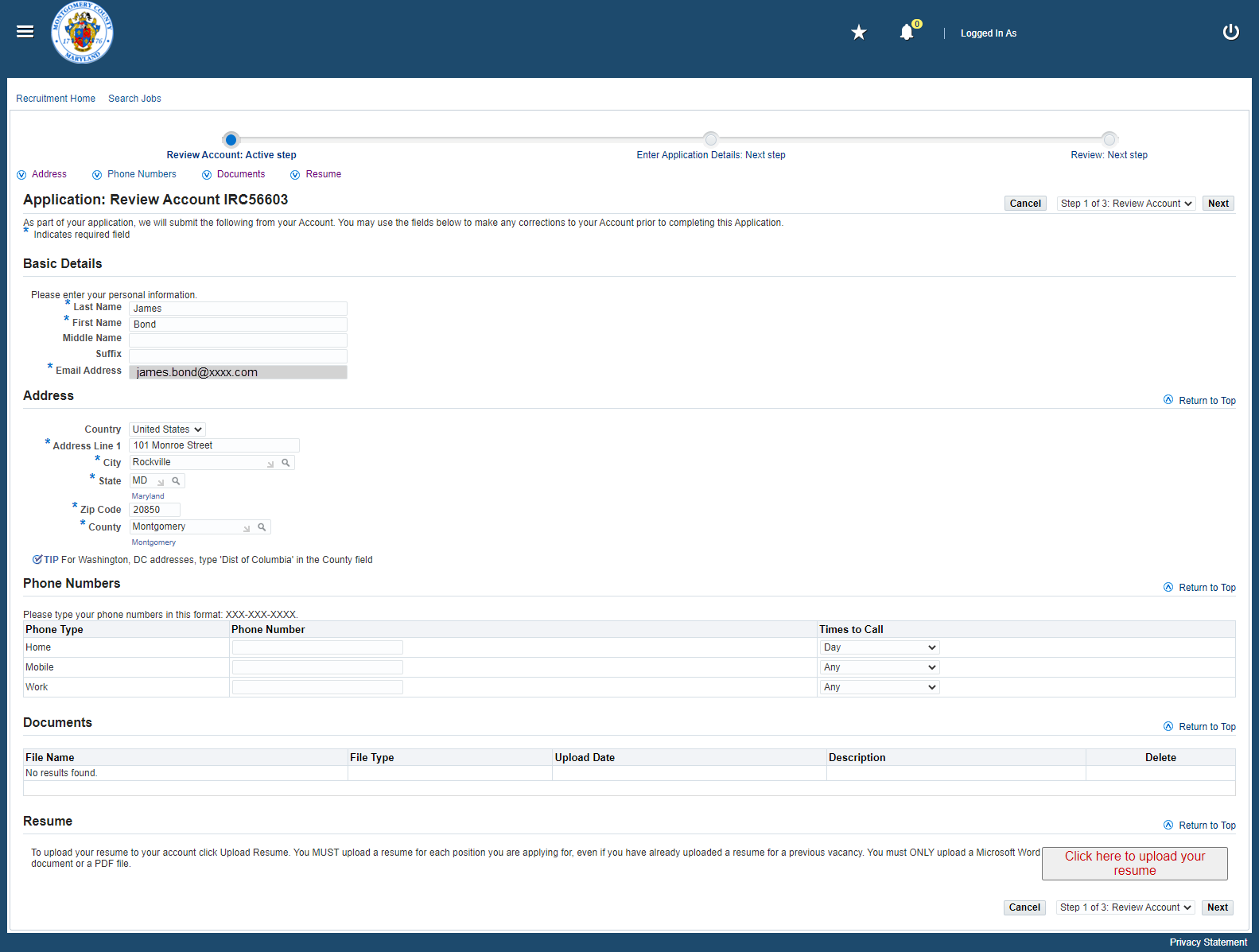The height and width of the screenshot is (952, 1259).
Task: Expand the Country dropdown
Action: click(167, 429)
